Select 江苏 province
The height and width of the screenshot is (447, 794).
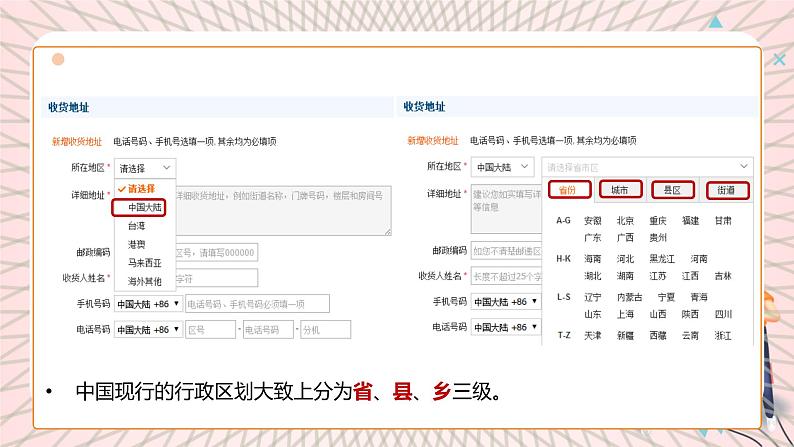tap(658, 276)
